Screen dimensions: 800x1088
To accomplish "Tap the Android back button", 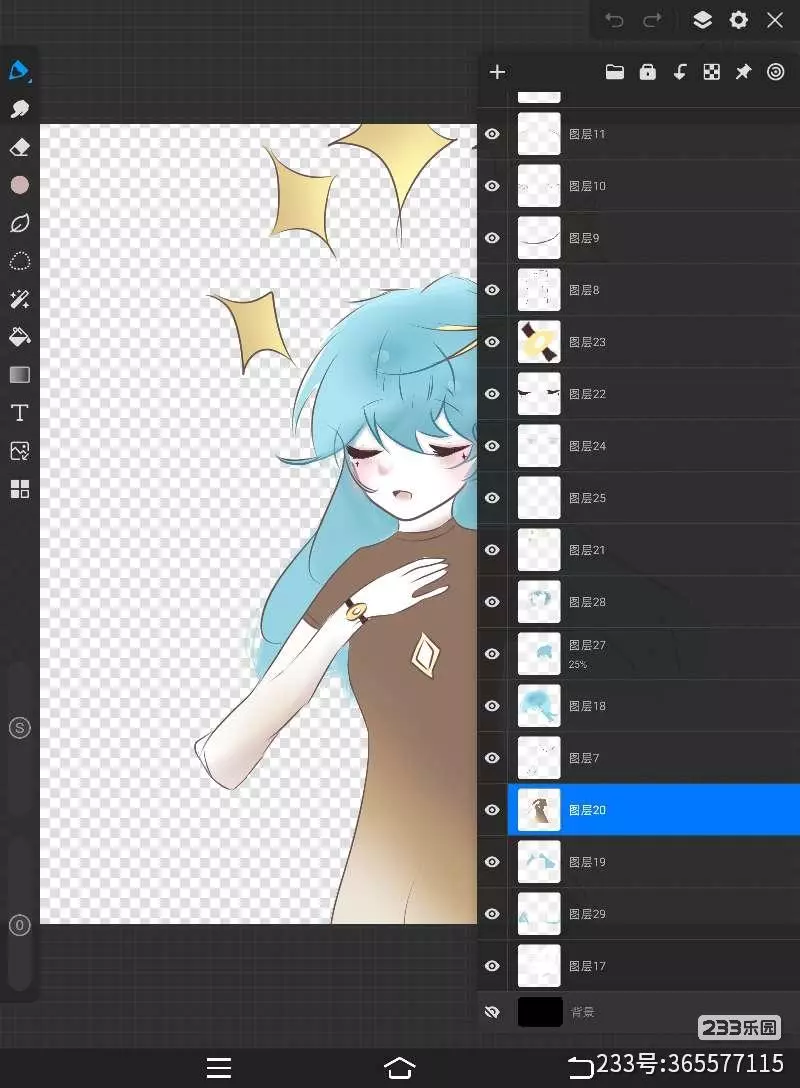I will coord(580,1068).
